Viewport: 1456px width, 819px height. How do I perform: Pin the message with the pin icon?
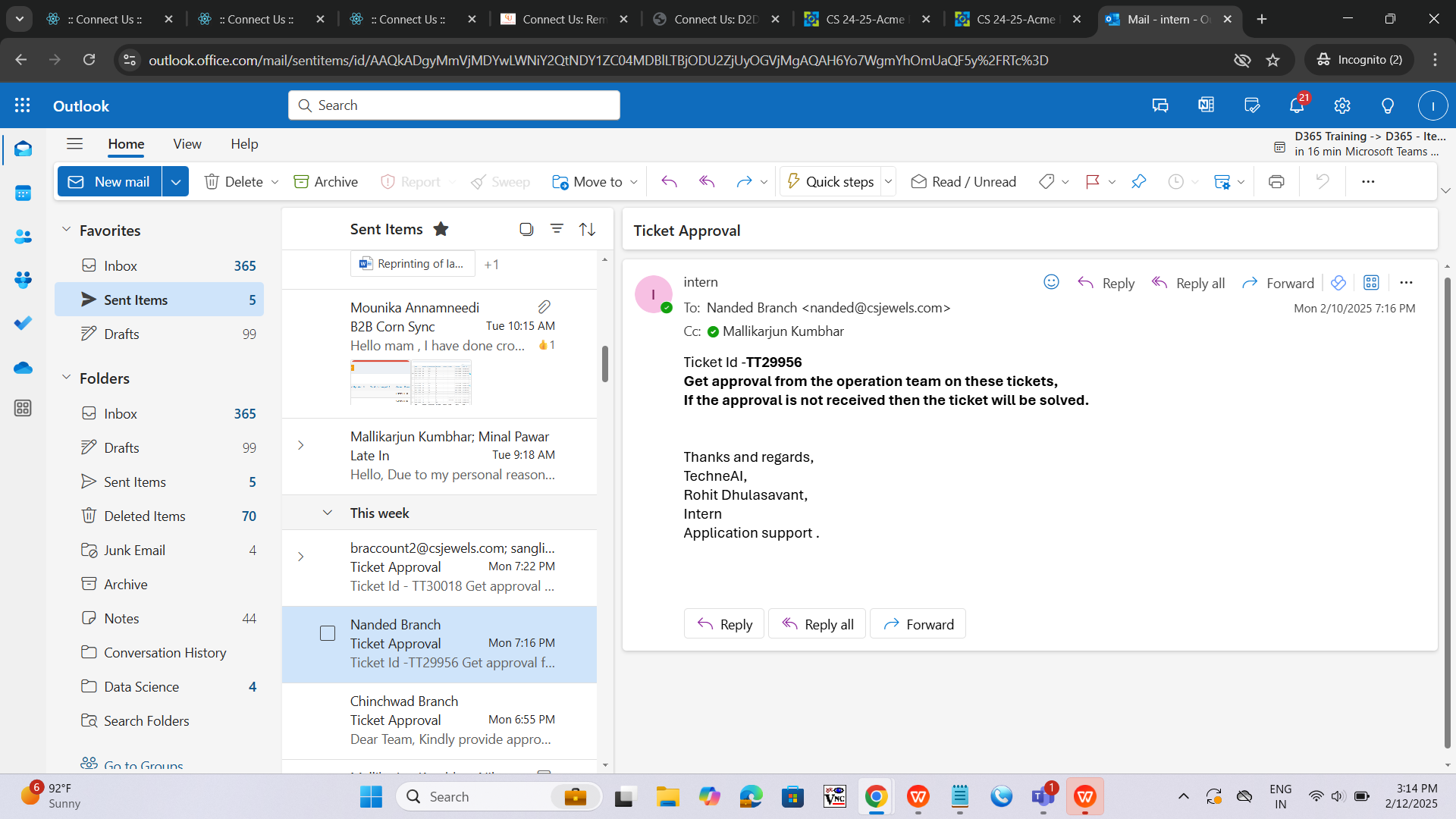pos(1138,182)
